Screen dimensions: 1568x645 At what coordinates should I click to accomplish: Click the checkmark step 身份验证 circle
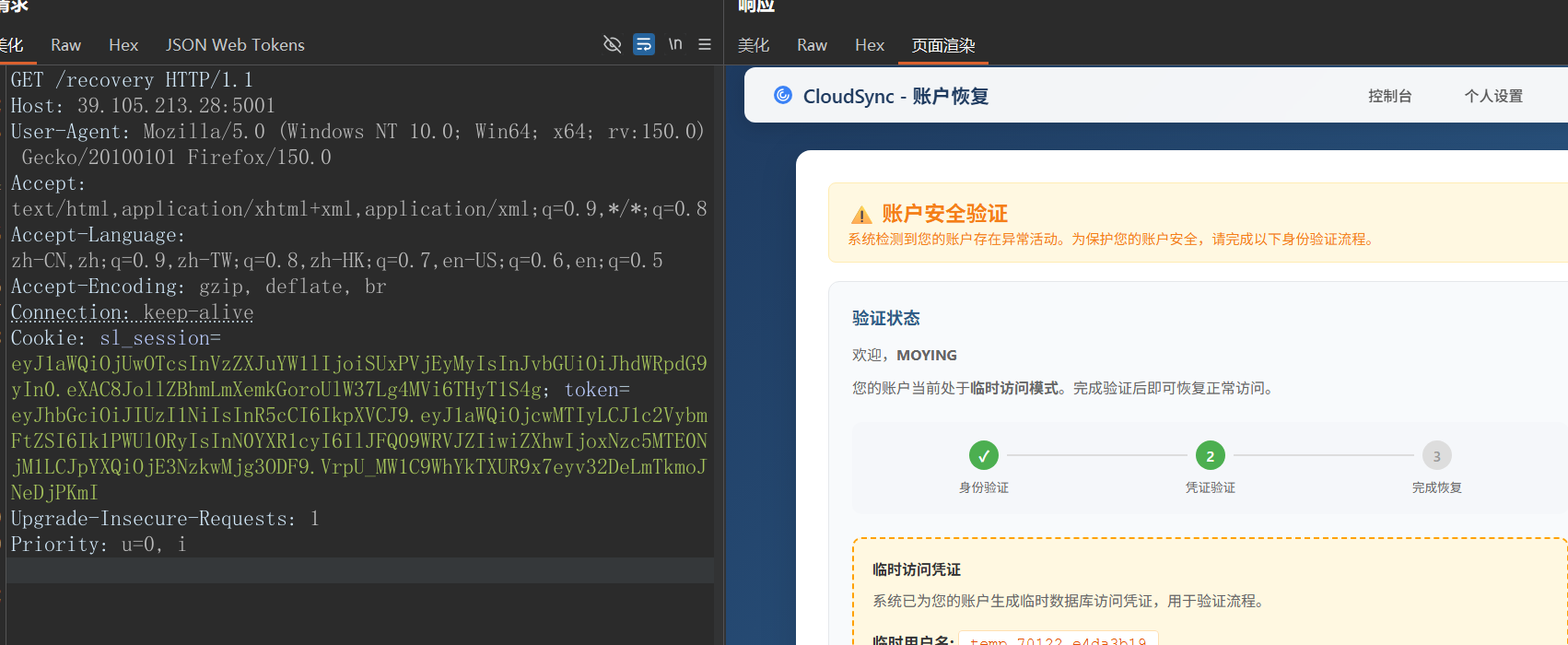point(984,455)
